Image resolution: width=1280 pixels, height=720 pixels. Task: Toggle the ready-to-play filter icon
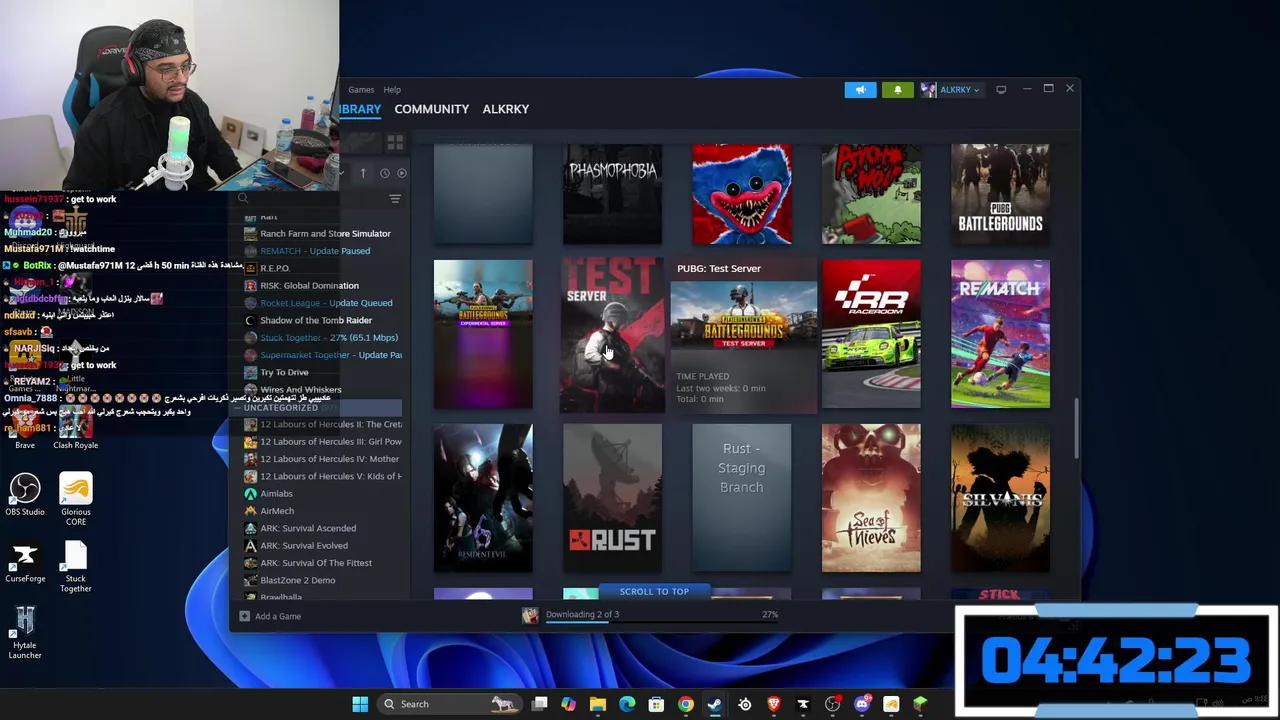point(402,173)
